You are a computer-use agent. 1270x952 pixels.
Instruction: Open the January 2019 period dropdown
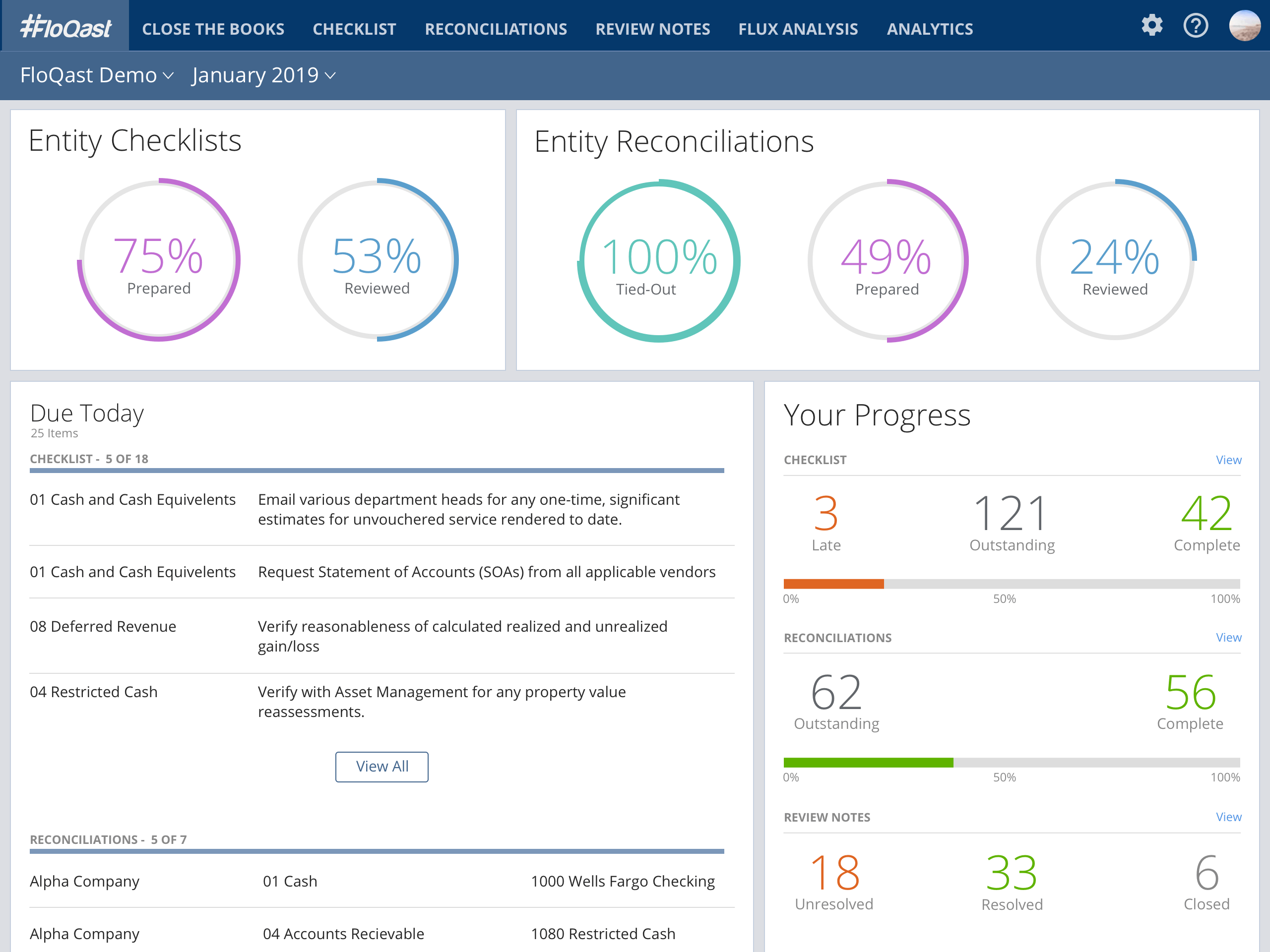tap(263, 75)
